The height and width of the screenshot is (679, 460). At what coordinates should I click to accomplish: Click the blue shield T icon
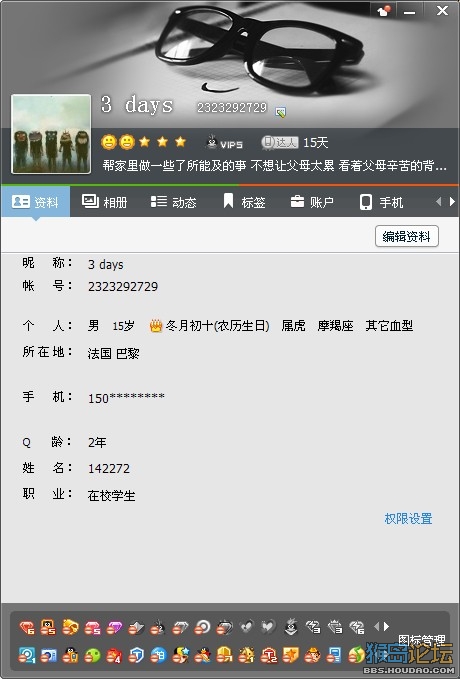(136, 655)
